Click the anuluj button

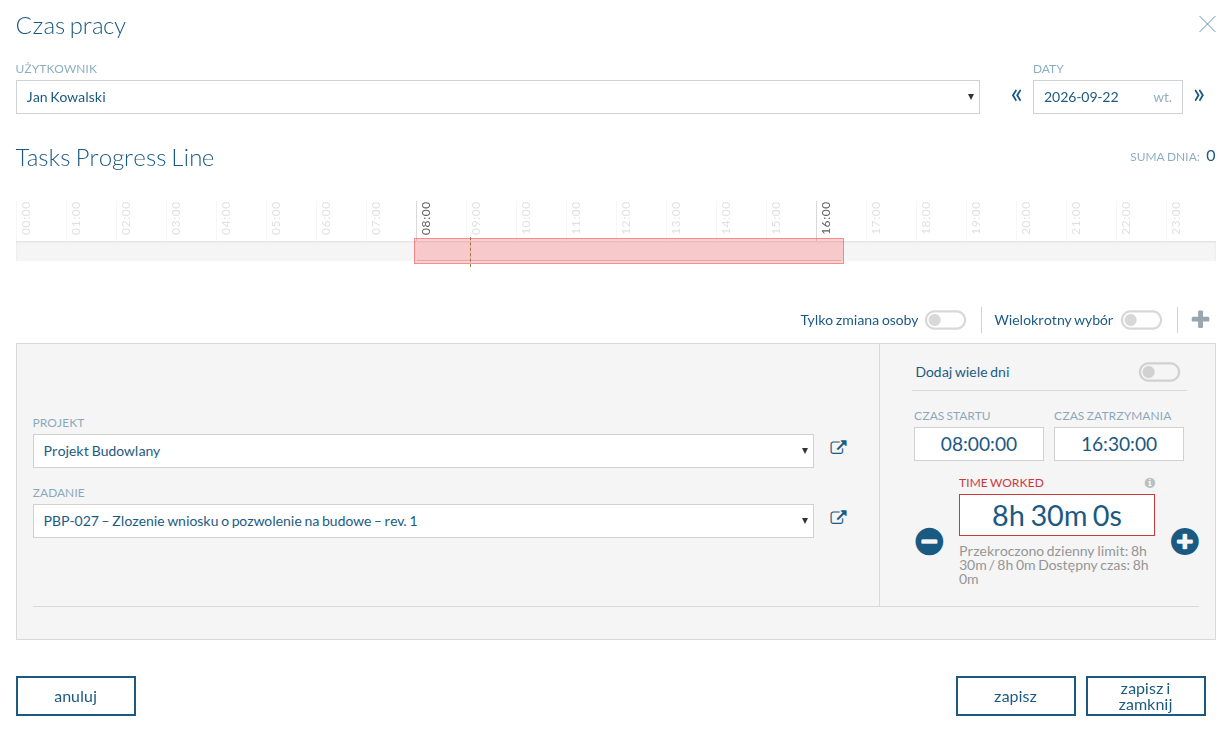(x=76, y=697)
